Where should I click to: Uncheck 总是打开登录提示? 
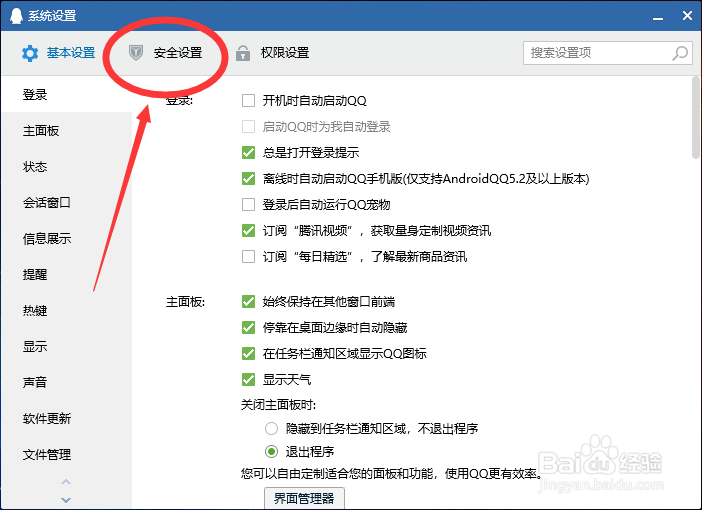(x=248, y=153)
